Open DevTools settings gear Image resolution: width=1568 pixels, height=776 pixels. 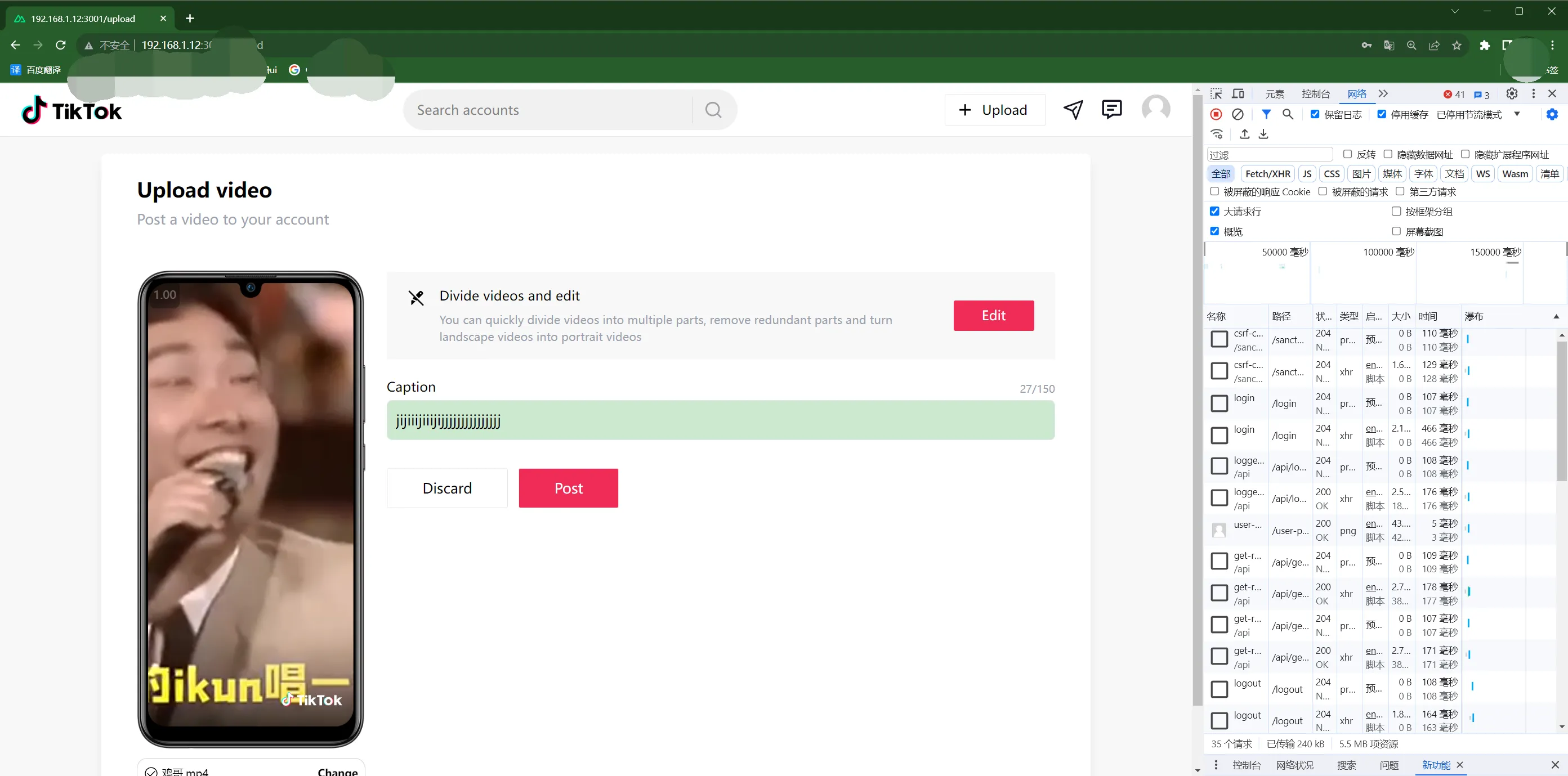coord(1512,93)
